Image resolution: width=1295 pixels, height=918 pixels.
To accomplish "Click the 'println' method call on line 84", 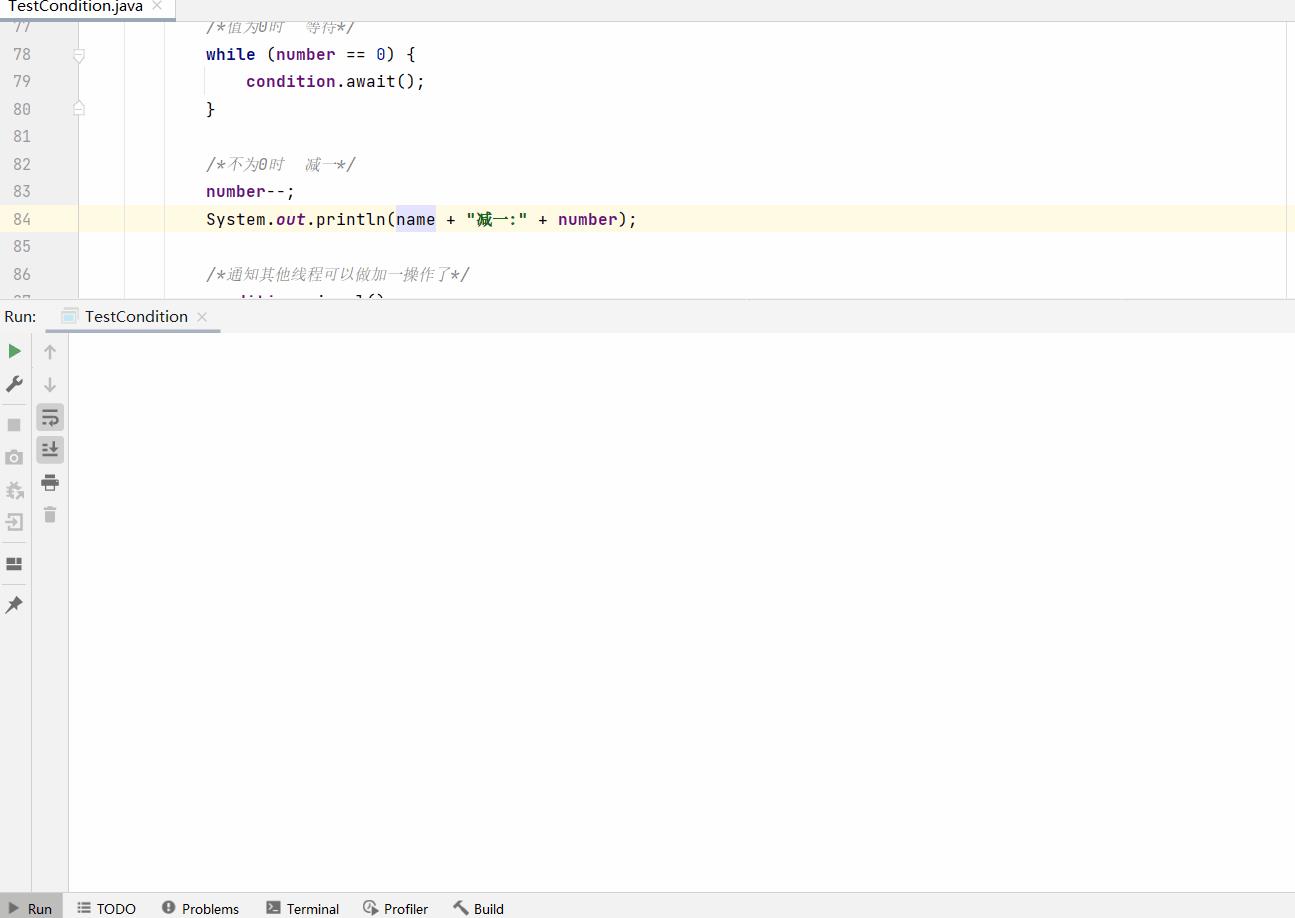I will [x=350, y=219].
